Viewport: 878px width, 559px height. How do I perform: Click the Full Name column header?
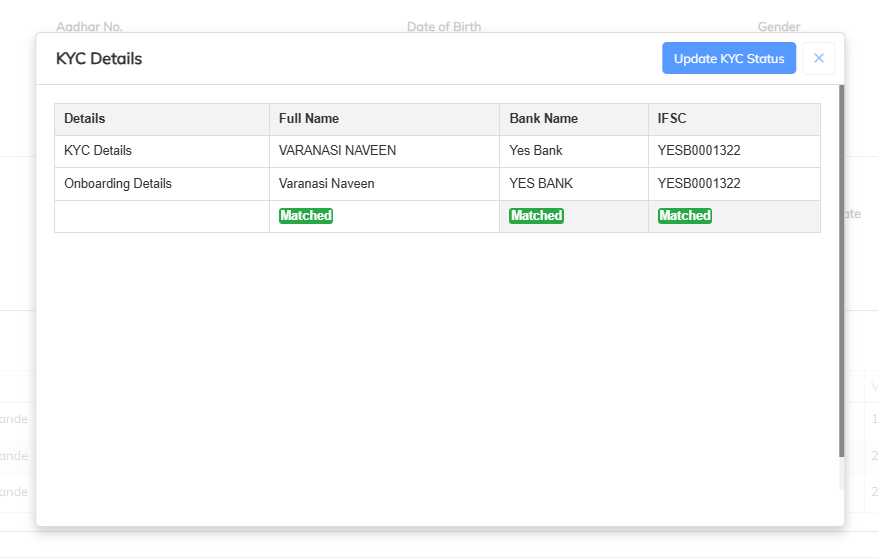point(309,118)
